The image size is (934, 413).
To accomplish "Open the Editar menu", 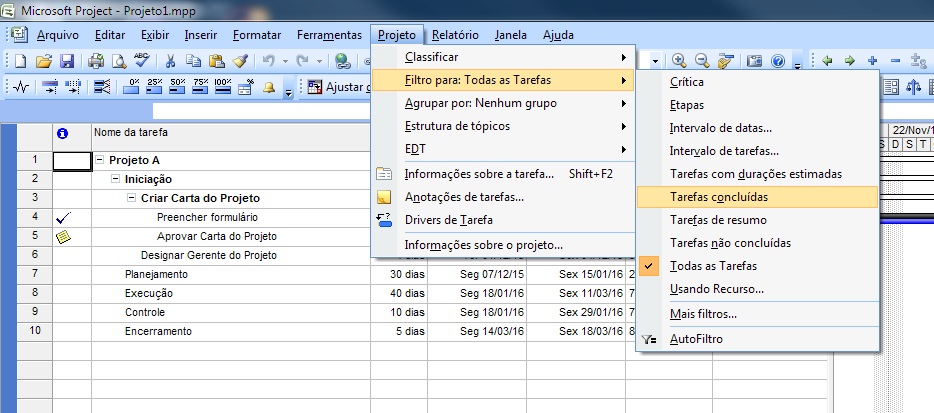I will click(x=110, y=35).
